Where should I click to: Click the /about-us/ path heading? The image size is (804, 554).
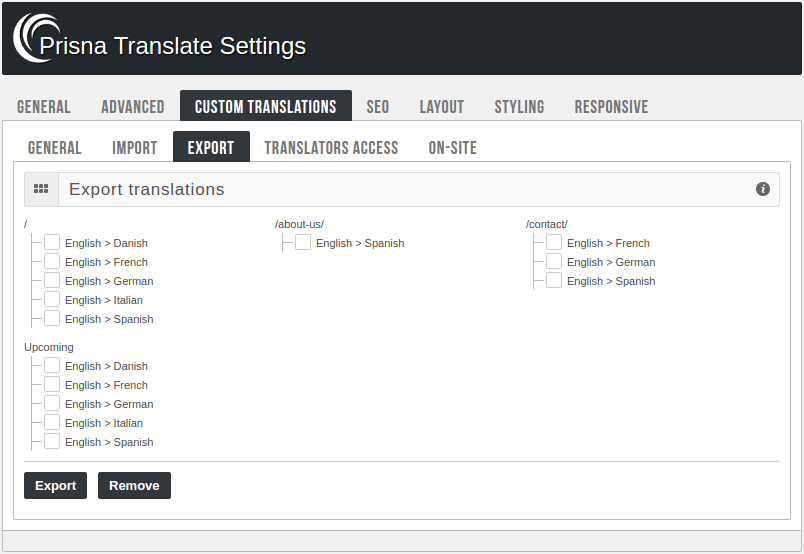tap(299, 224)
